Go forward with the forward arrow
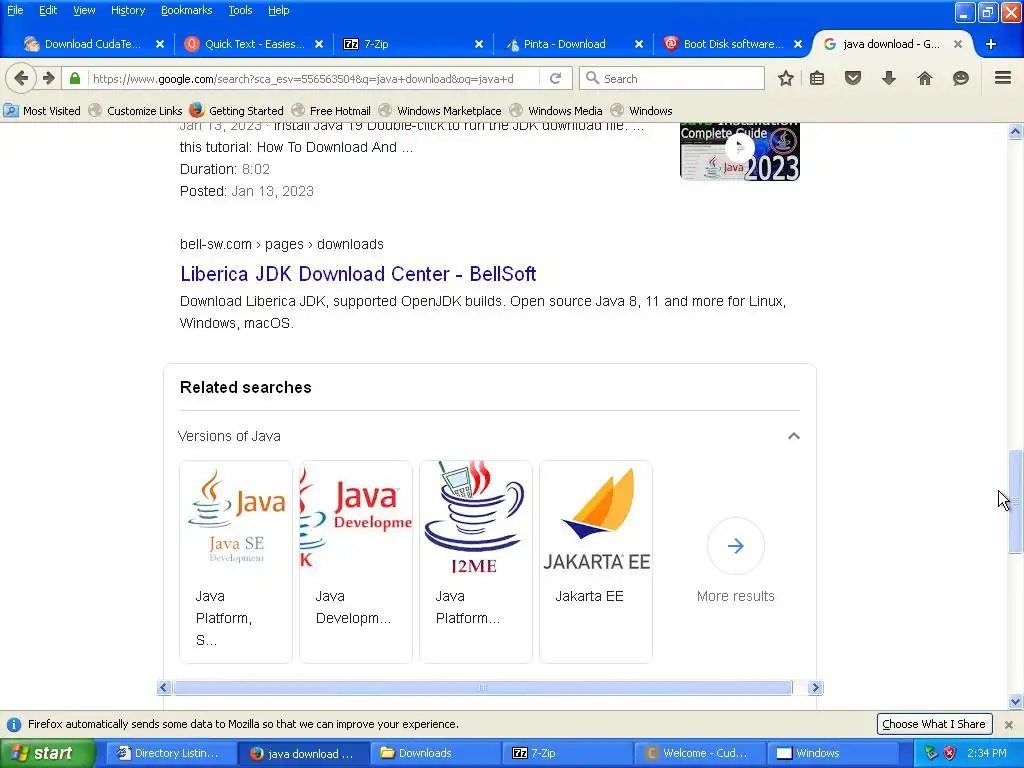The width and height of the screenshot is (1024, 768). click(x=49, y=78)
